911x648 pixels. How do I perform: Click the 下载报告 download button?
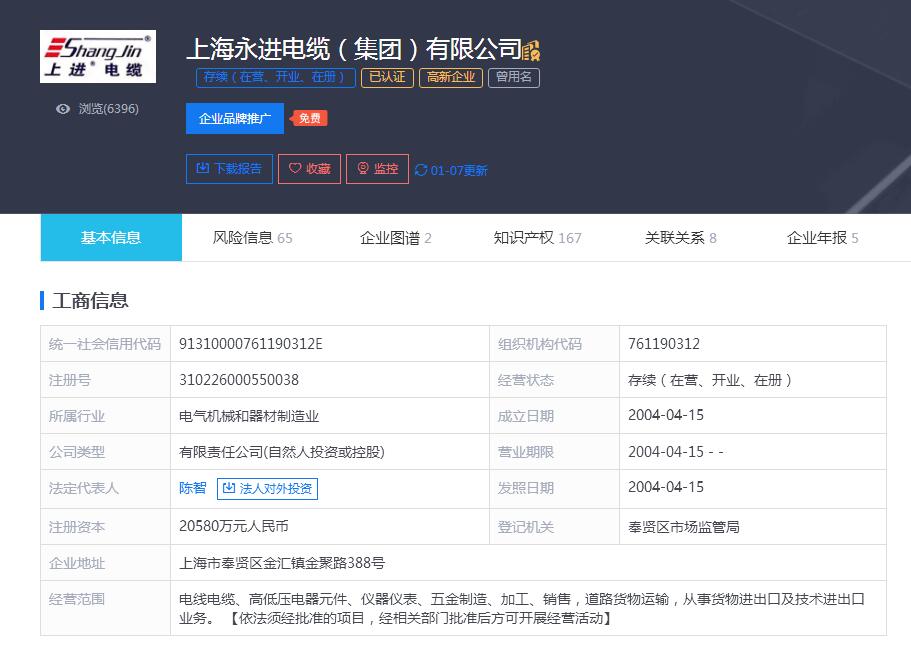229,169
